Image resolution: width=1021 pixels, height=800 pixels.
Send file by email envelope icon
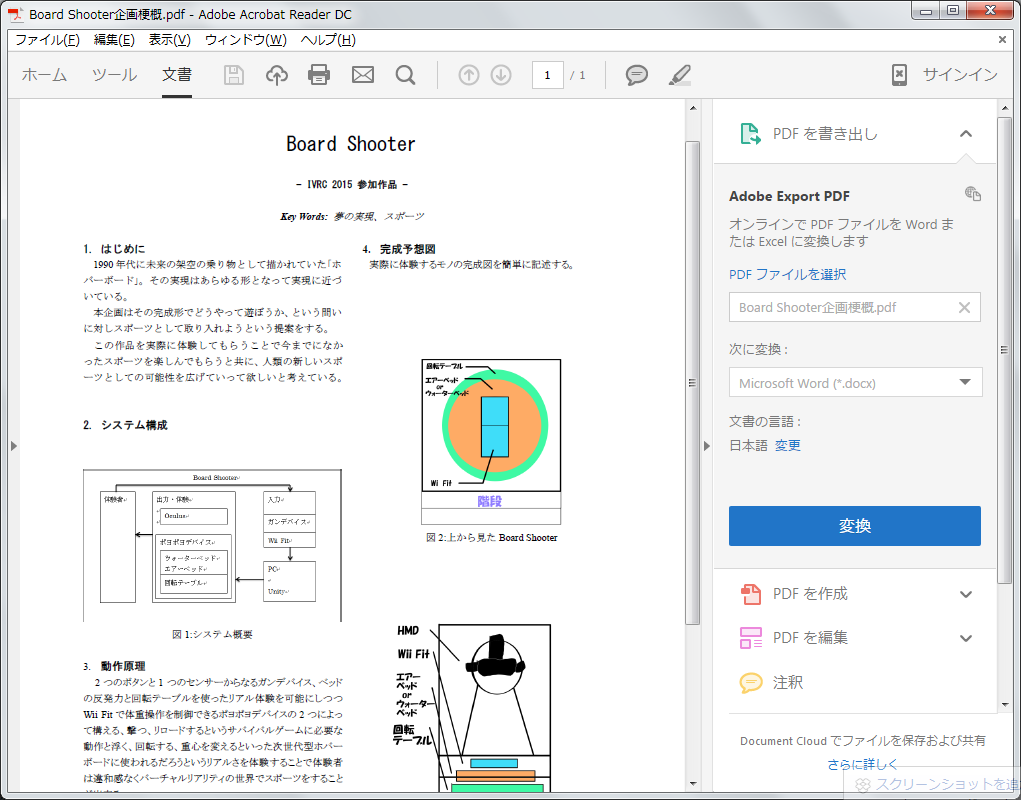pos(363,76)
